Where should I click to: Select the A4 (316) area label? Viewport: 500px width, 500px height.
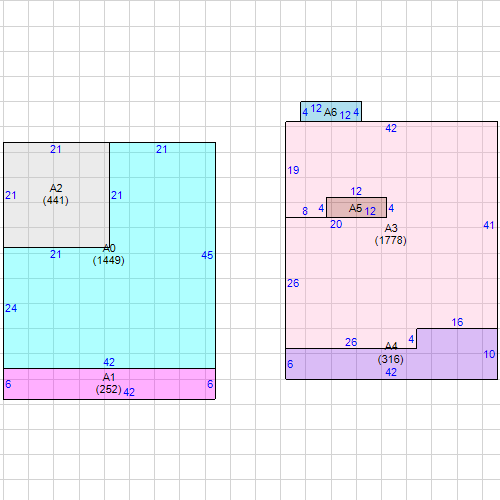391,353
